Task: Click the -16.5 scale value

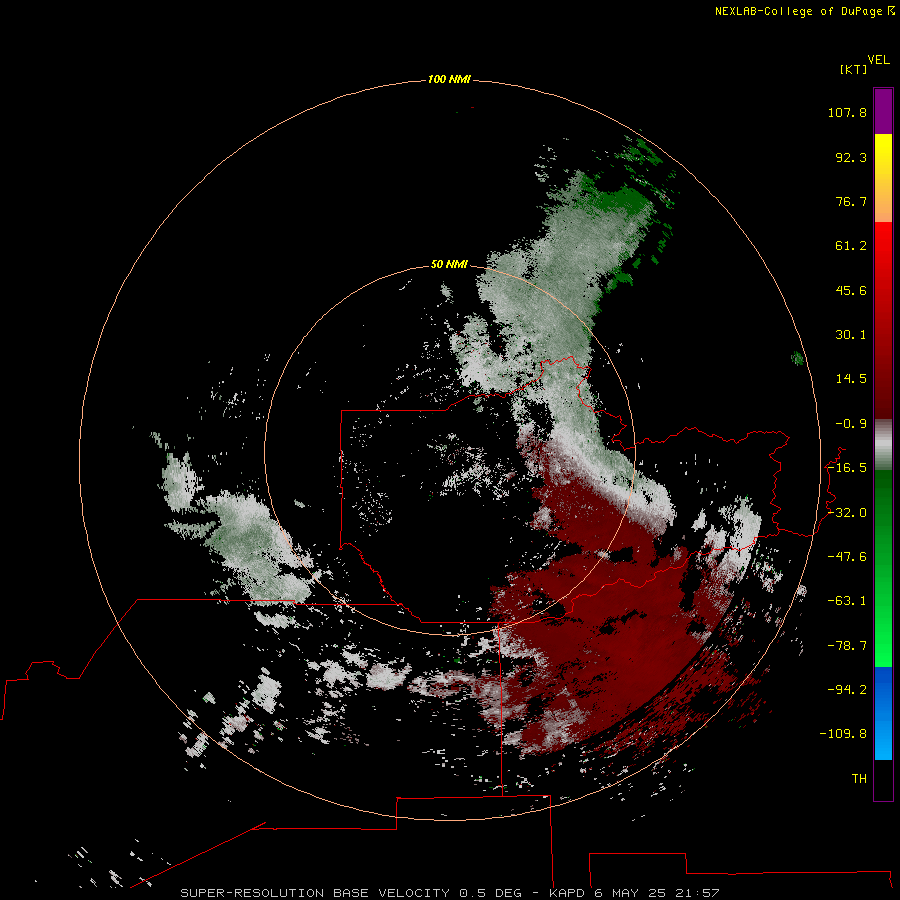Action: click(x=847, y=468)
